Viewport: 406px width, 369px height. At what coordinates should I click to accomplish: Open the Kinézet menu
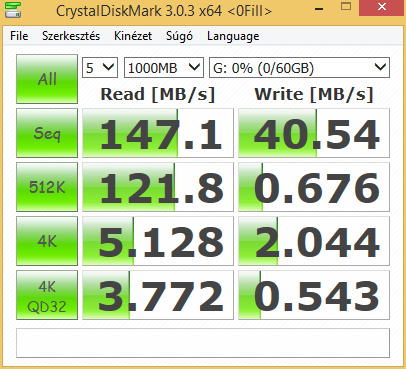coord(133,36)
